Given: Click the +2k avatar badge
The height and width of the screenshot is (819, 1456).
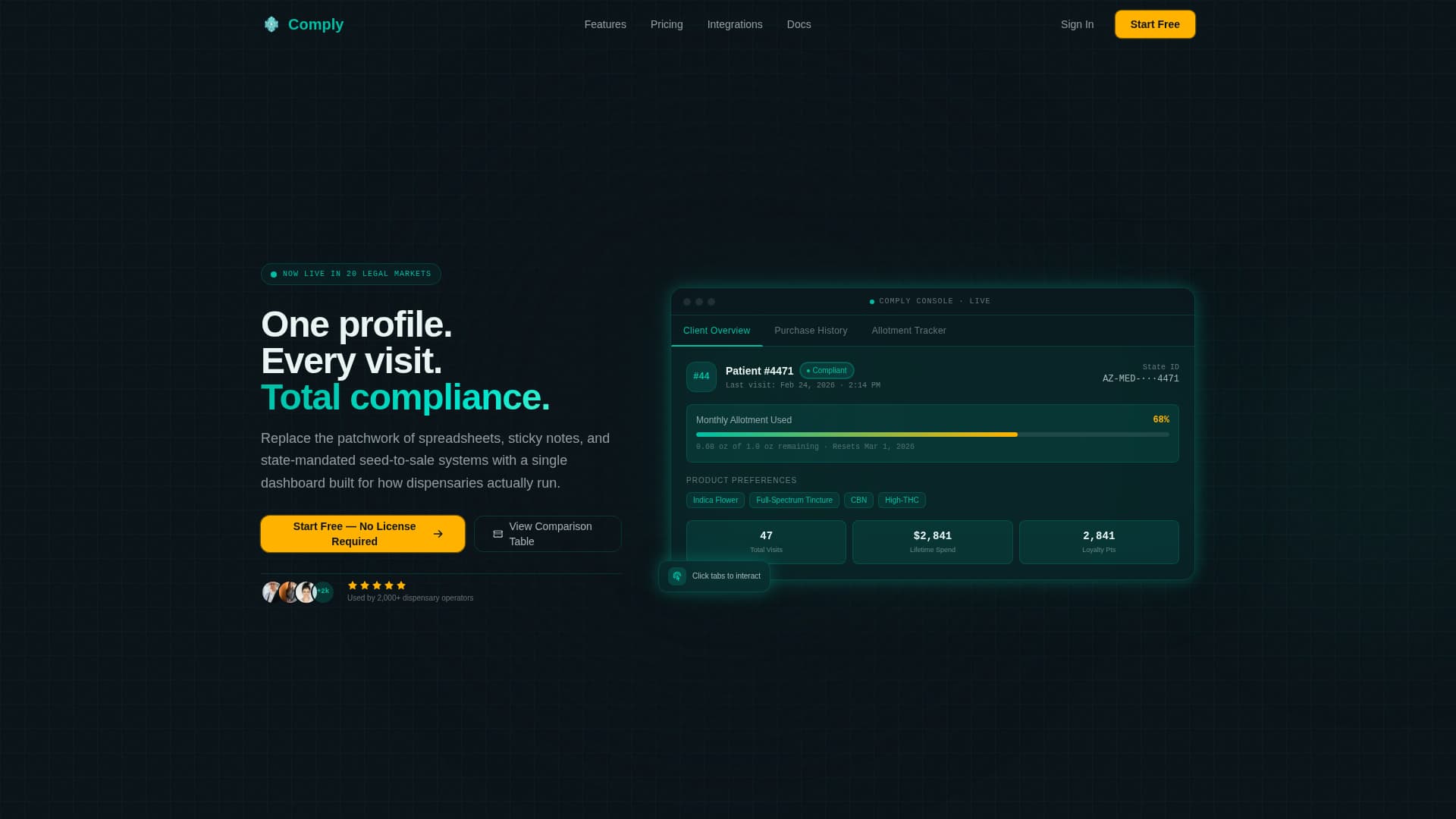Looking at the screenshot, I should click(324, 591).
